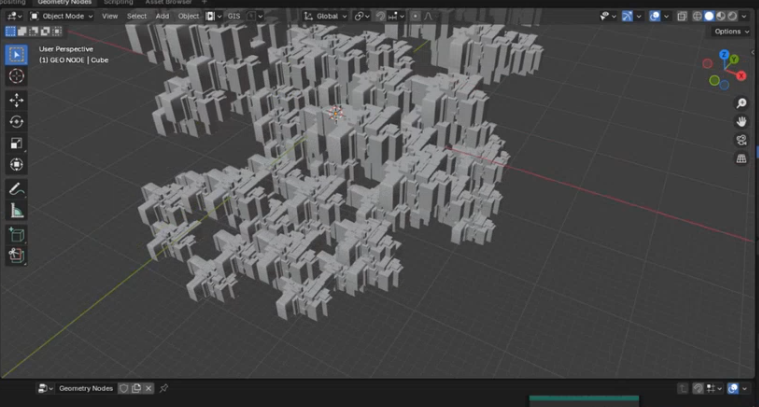Switch to Solid shading
Image resolution: width=759 pixels, height=407 pixels.
pos(709,16)
